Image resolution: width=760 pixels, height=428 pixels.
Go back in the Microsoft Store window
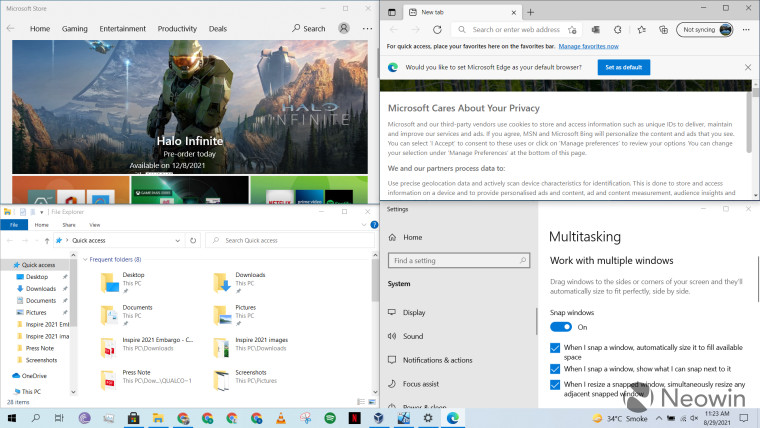[10, 29]
